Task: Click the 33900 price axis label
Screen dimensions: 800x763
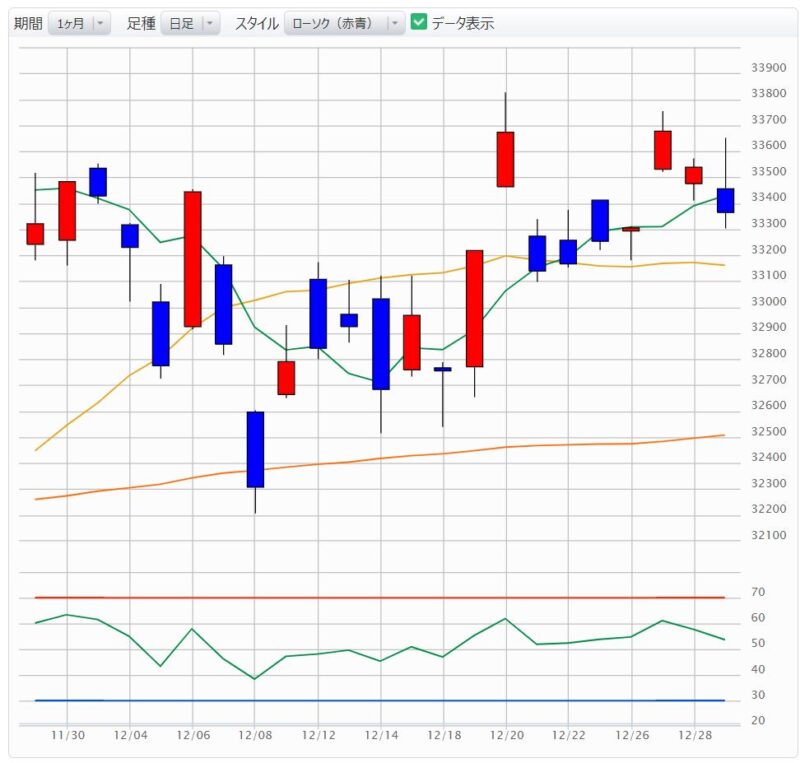Action: click(766, 68)
